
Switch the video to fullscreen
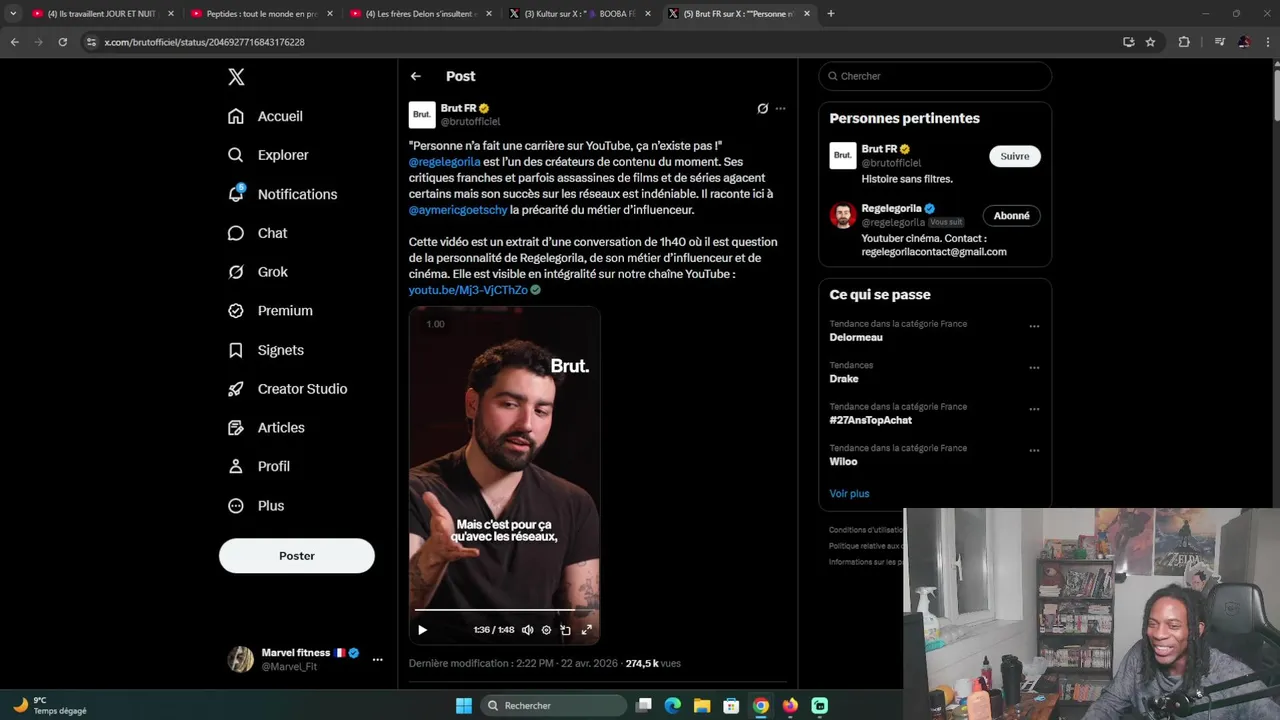click(587, 630)
